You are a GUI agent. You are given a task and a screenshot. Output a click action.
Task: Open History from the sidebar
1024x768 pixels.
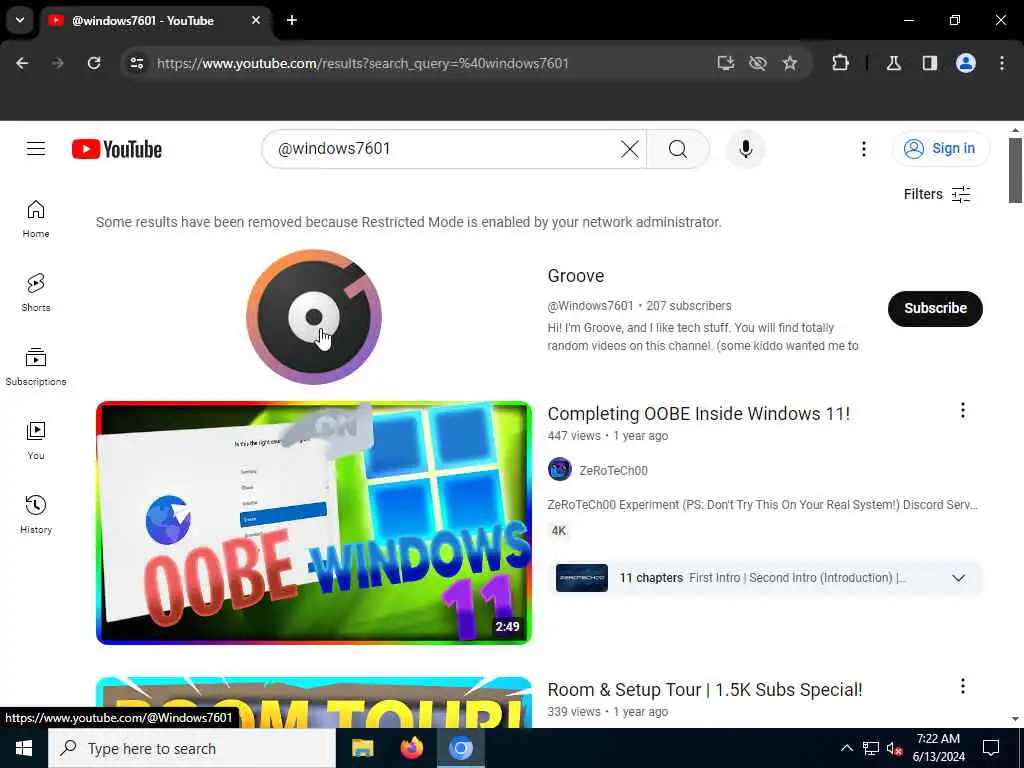(36, 515)
